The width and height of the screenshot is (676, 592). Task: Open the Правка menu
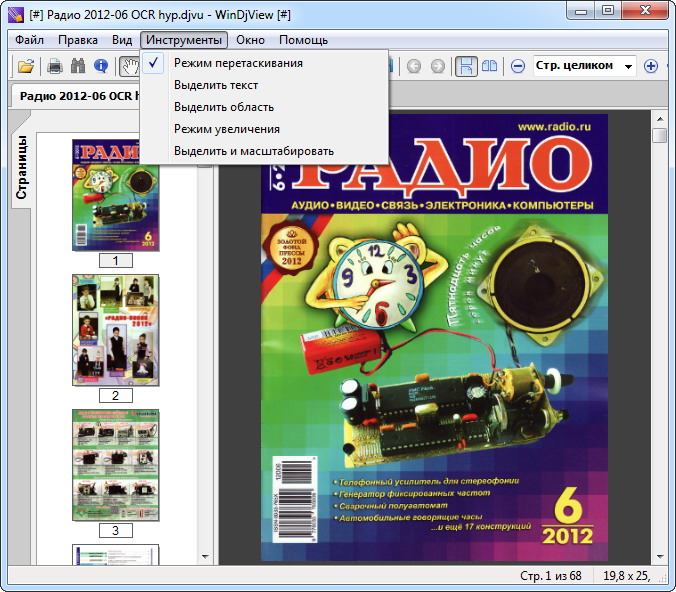78,40
